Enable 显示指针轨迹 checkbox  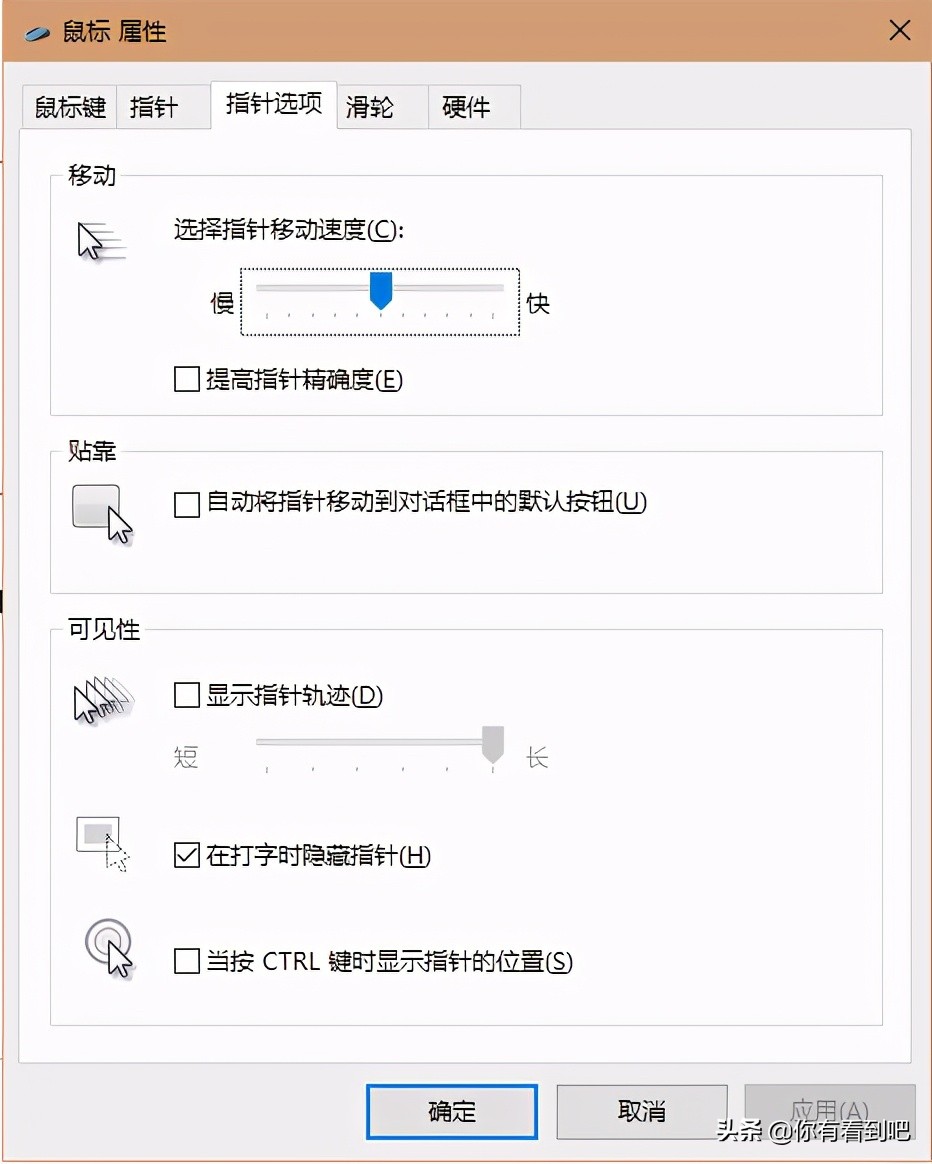(186, 696)
